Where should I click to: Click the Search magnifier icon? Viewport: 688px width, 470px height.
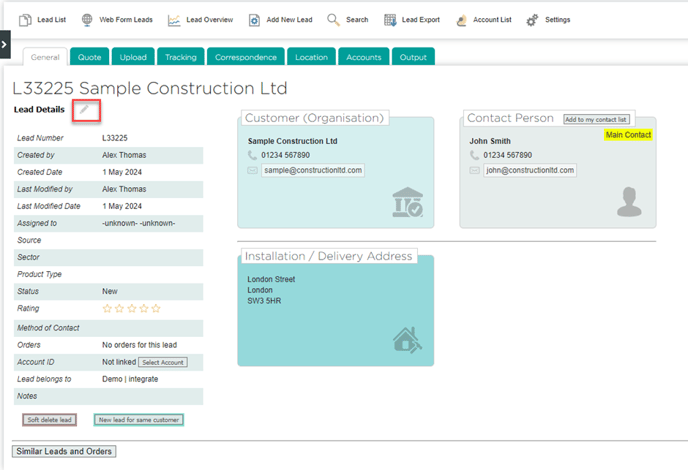tap(333, 20)
